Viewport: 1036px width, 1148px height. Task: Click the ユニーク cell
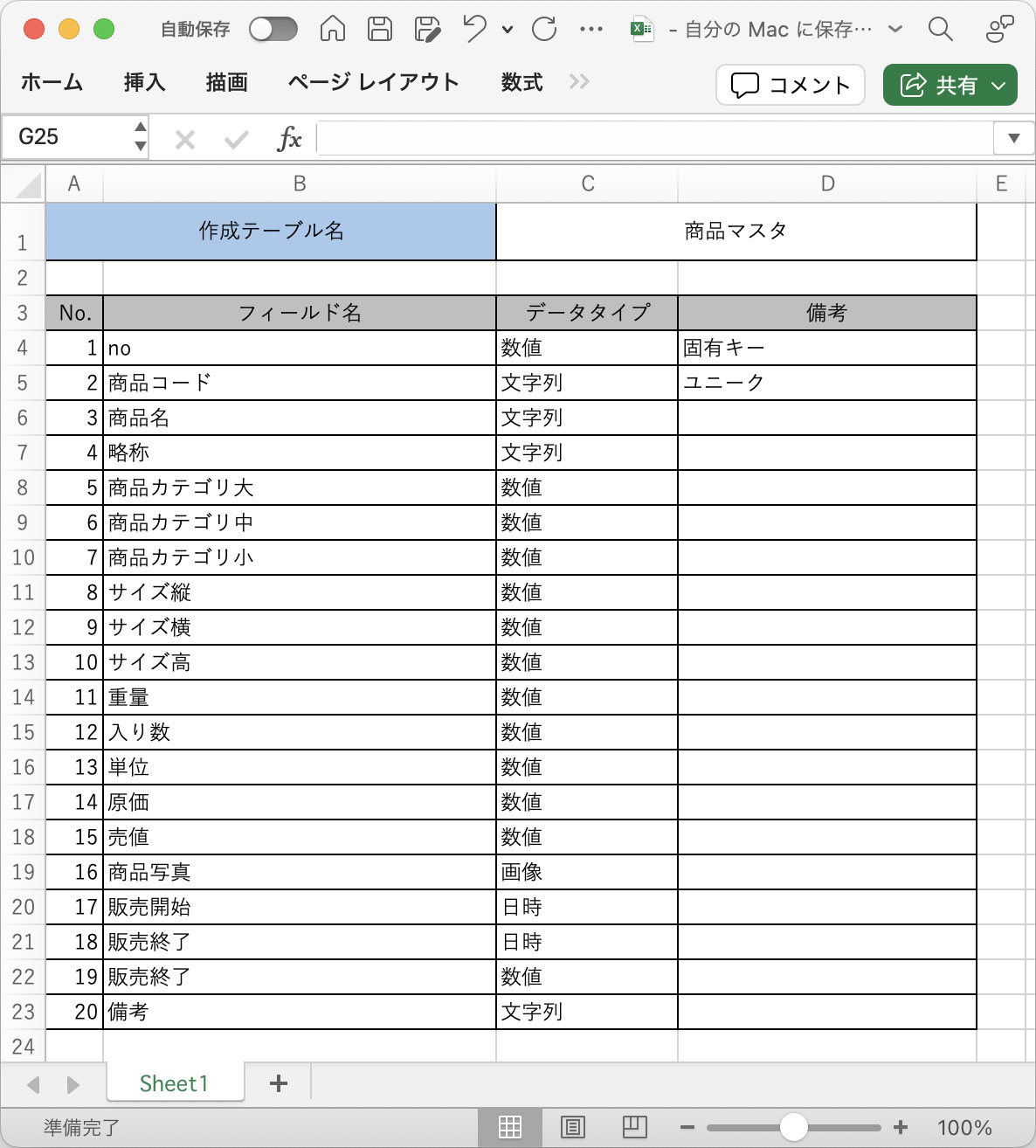point(827,383)
